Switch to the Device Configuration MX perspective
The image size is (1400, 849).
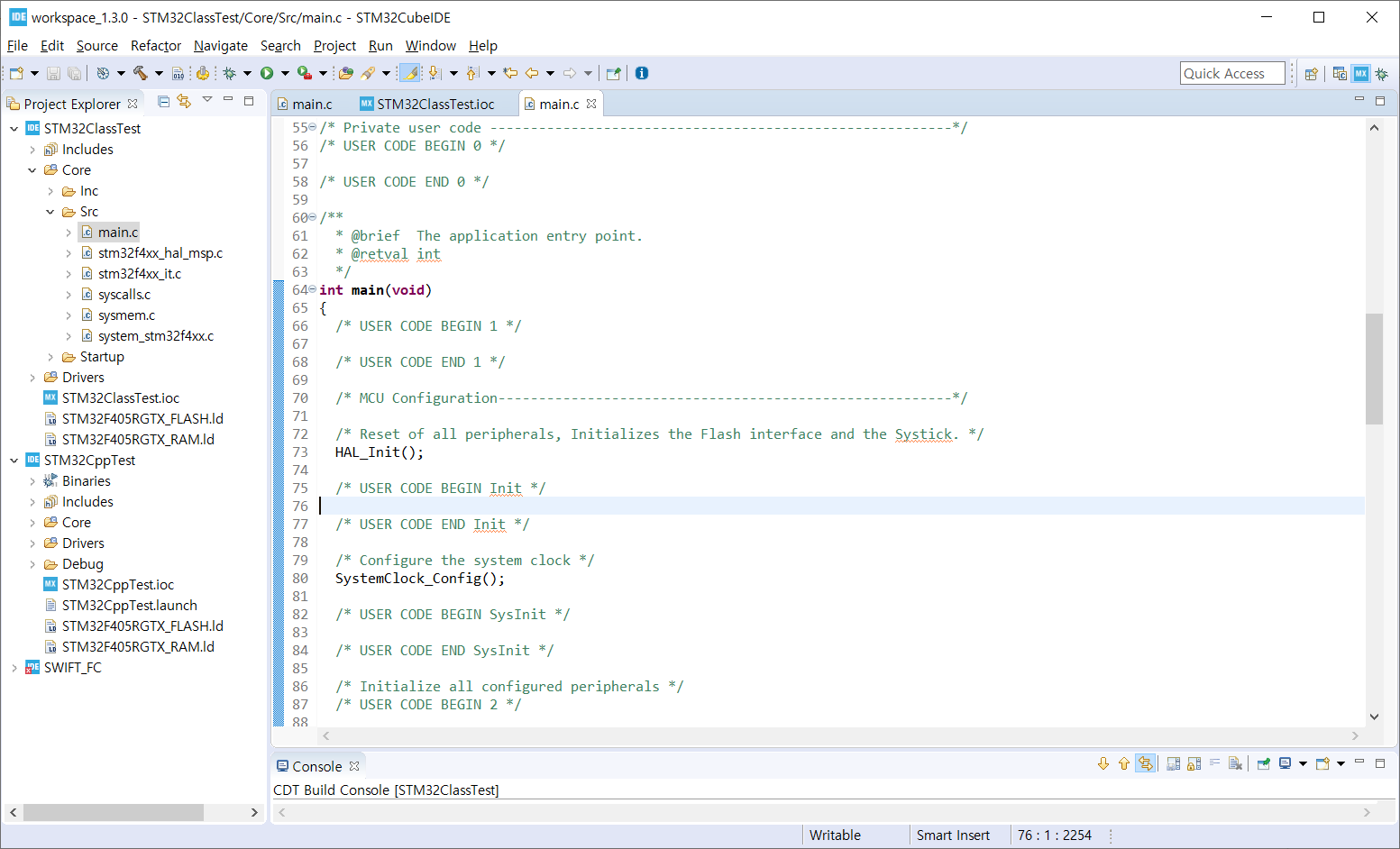[1361, 74]
